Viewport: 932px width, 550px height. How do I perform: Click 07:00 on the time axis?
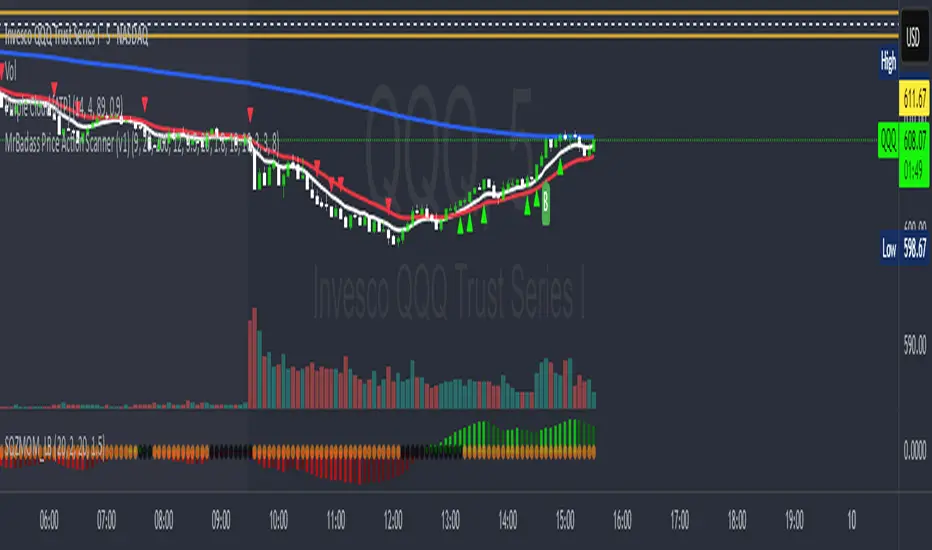click(x=106, y=520)
